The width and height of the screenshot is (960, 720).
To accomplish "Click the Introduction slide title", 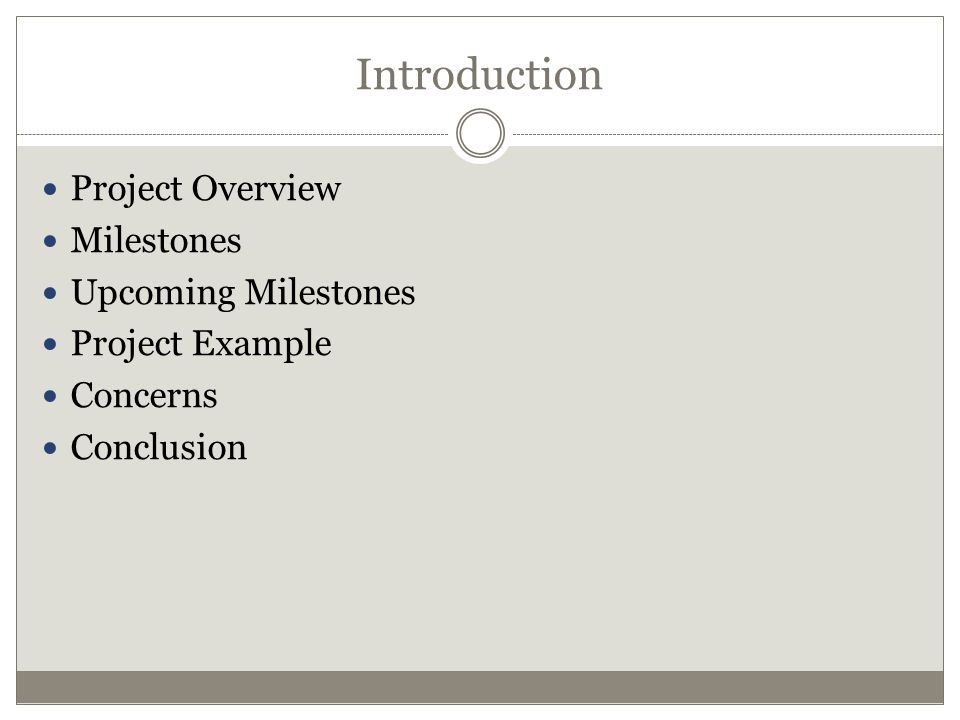I will click(479, 74).
